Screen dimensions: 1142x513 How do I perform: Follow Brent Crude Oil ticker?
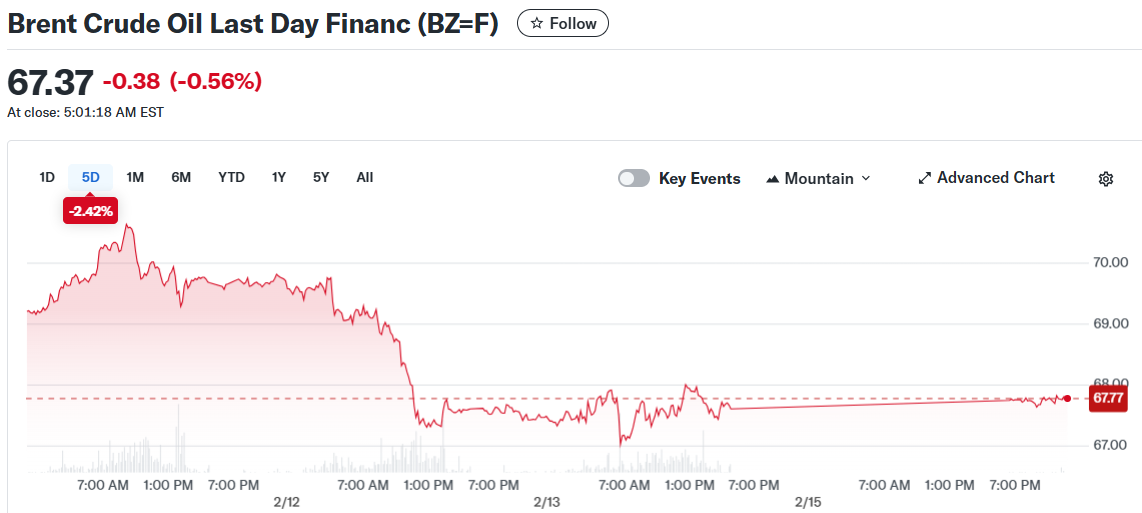coord(563,23)
